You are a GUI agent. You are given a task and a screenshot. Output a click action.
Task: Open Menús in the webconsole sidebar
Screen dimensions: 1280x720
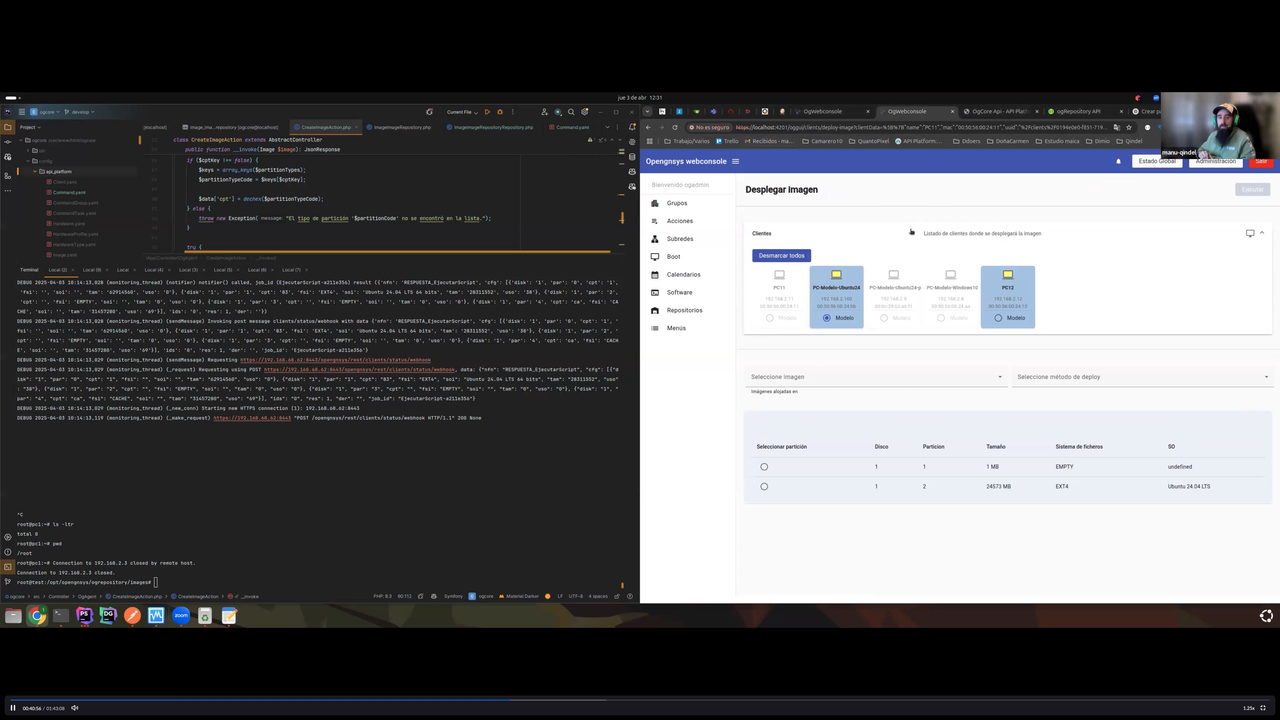(676, 328)
